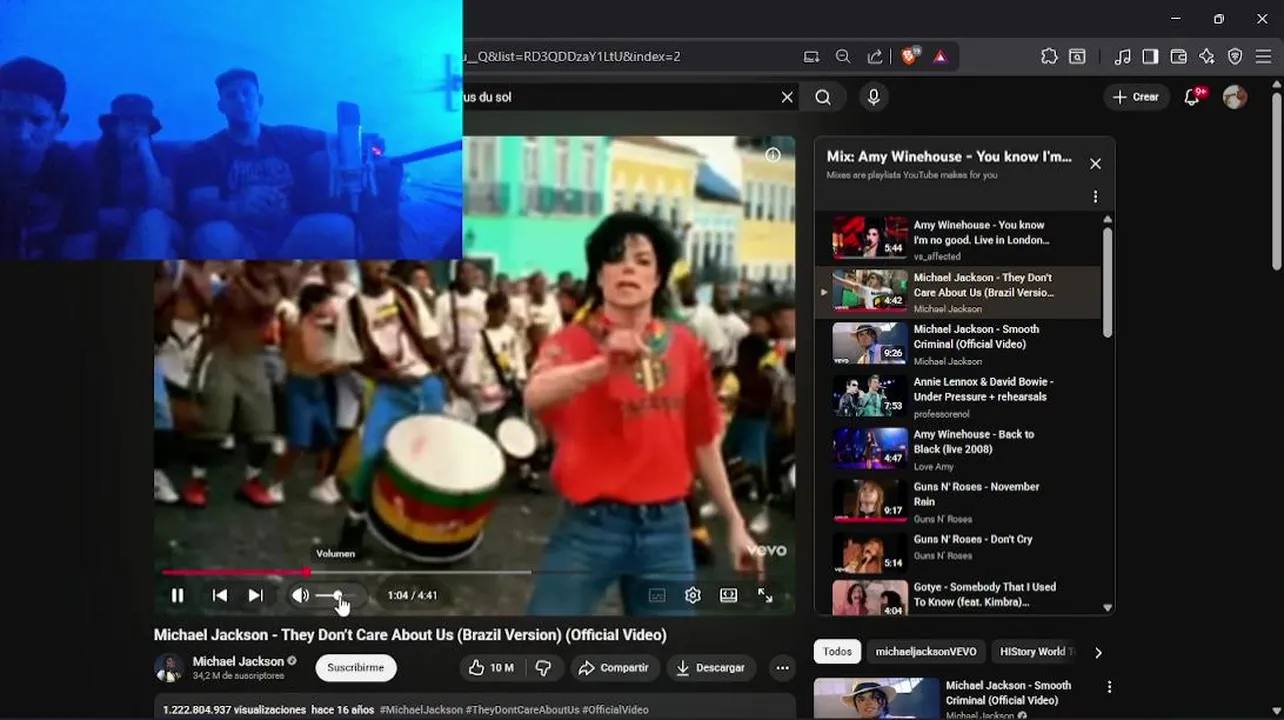Open the browser extensions puzzle icon
This screenshot has width=1284, height=720.
(1049, 57)
